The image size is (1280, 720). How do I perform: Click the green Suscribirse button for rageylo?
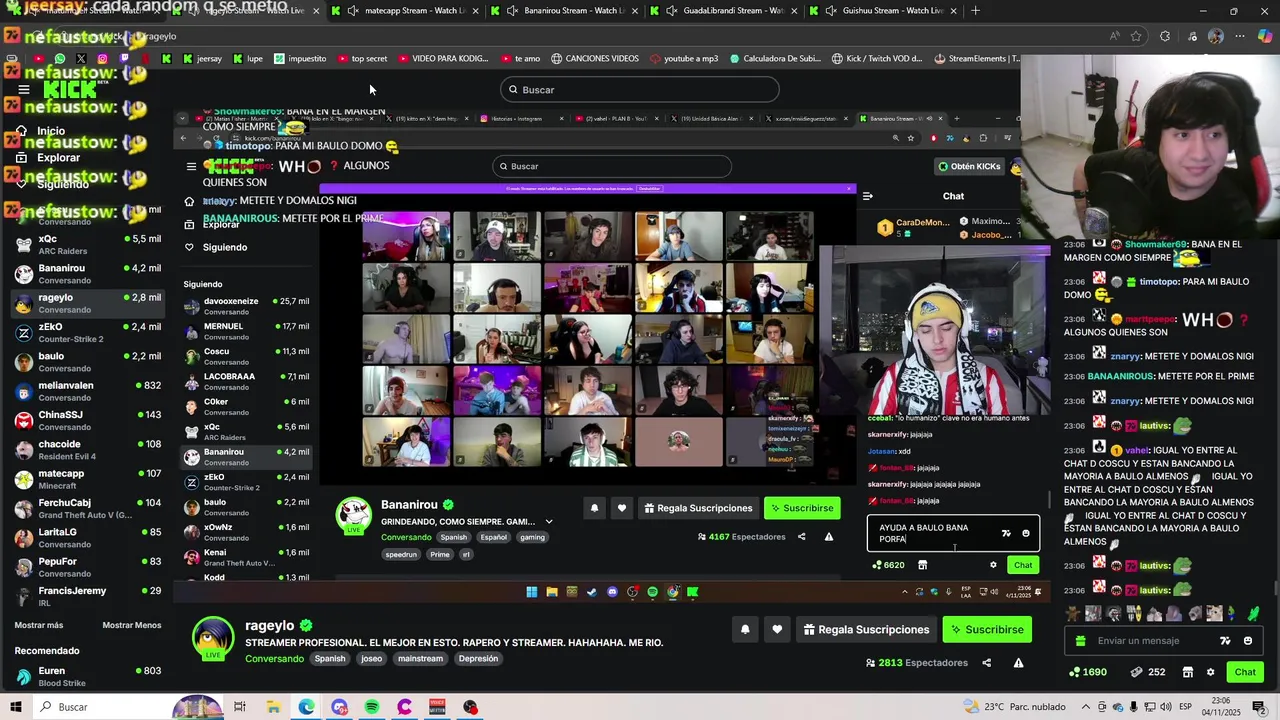coord(987,629)
